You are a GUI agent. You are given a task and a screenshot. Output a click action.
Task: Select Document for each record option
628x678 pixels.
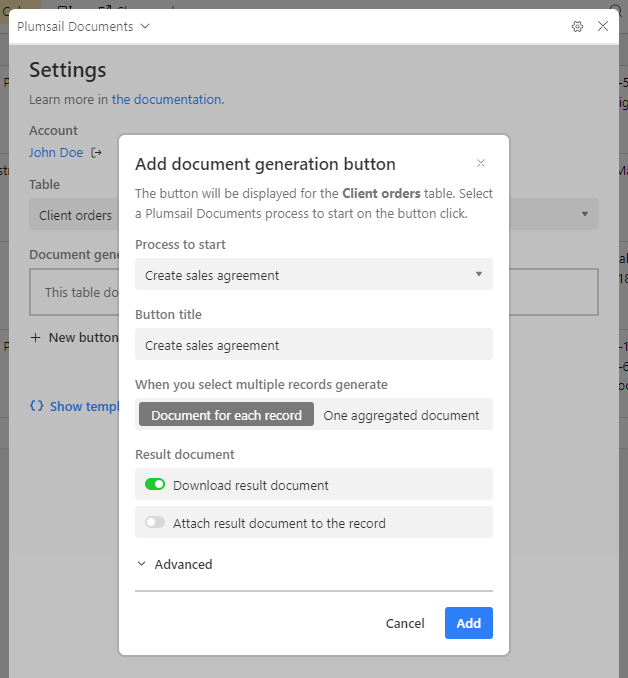pyautogui.click(x=226, y=414)
